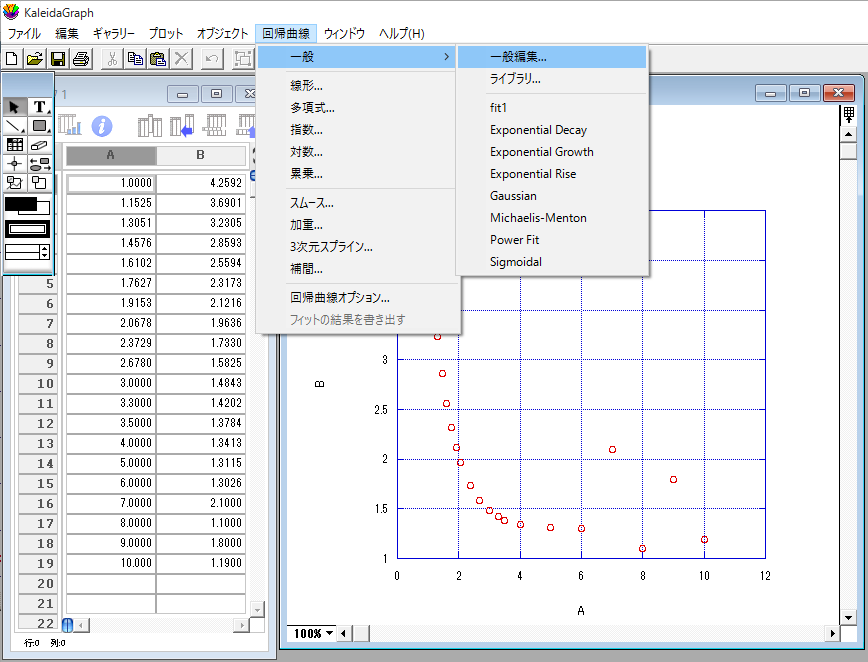
Task: Click plot window horizontal scrollbar right arrow
Action: tap(833, 633)
